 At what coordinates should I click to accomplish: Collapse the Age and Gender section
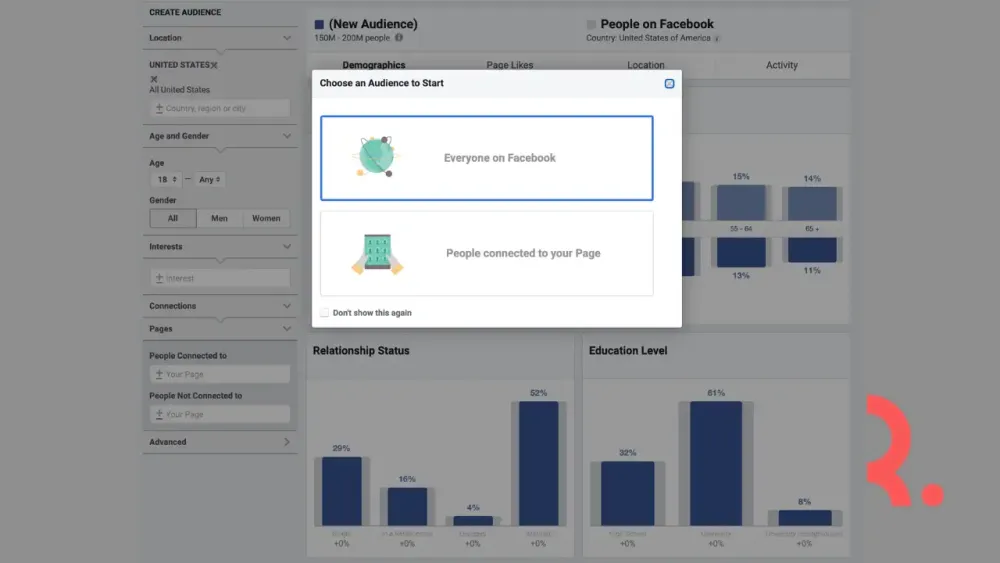287,136
